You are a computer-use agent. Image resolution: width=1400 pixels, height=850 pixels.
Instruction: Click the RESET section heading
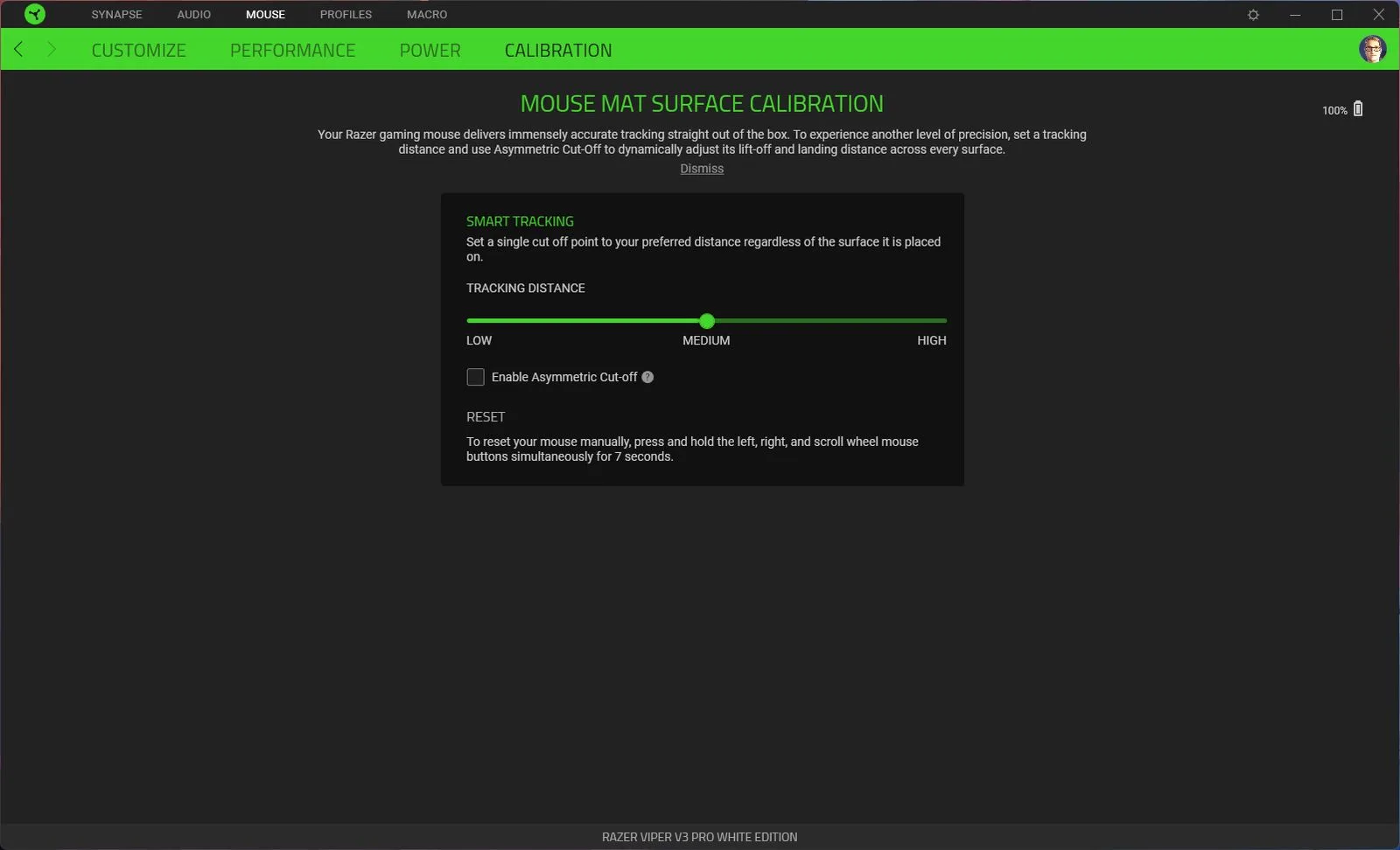tap(486, 417)
